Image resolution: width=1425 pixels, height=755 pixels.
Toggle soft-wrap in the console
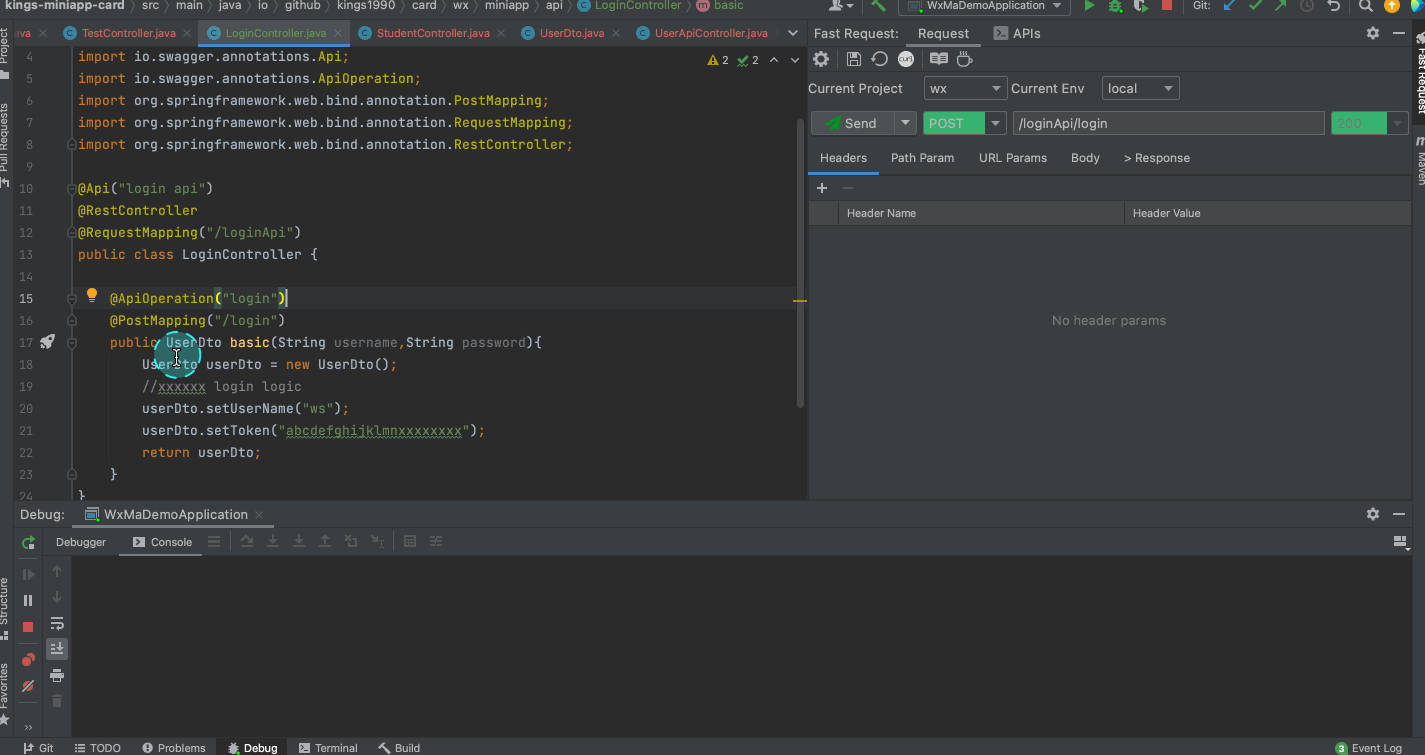point(57,624)
